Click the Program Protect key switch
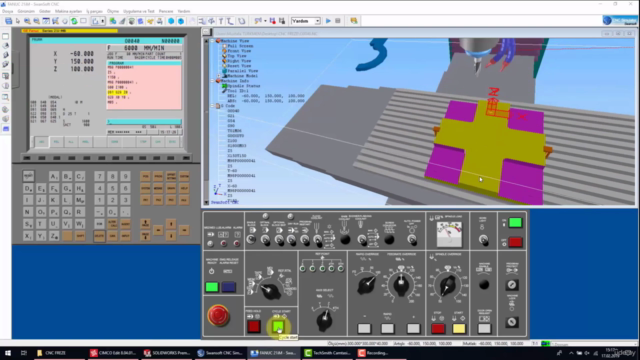 point(512,285)
